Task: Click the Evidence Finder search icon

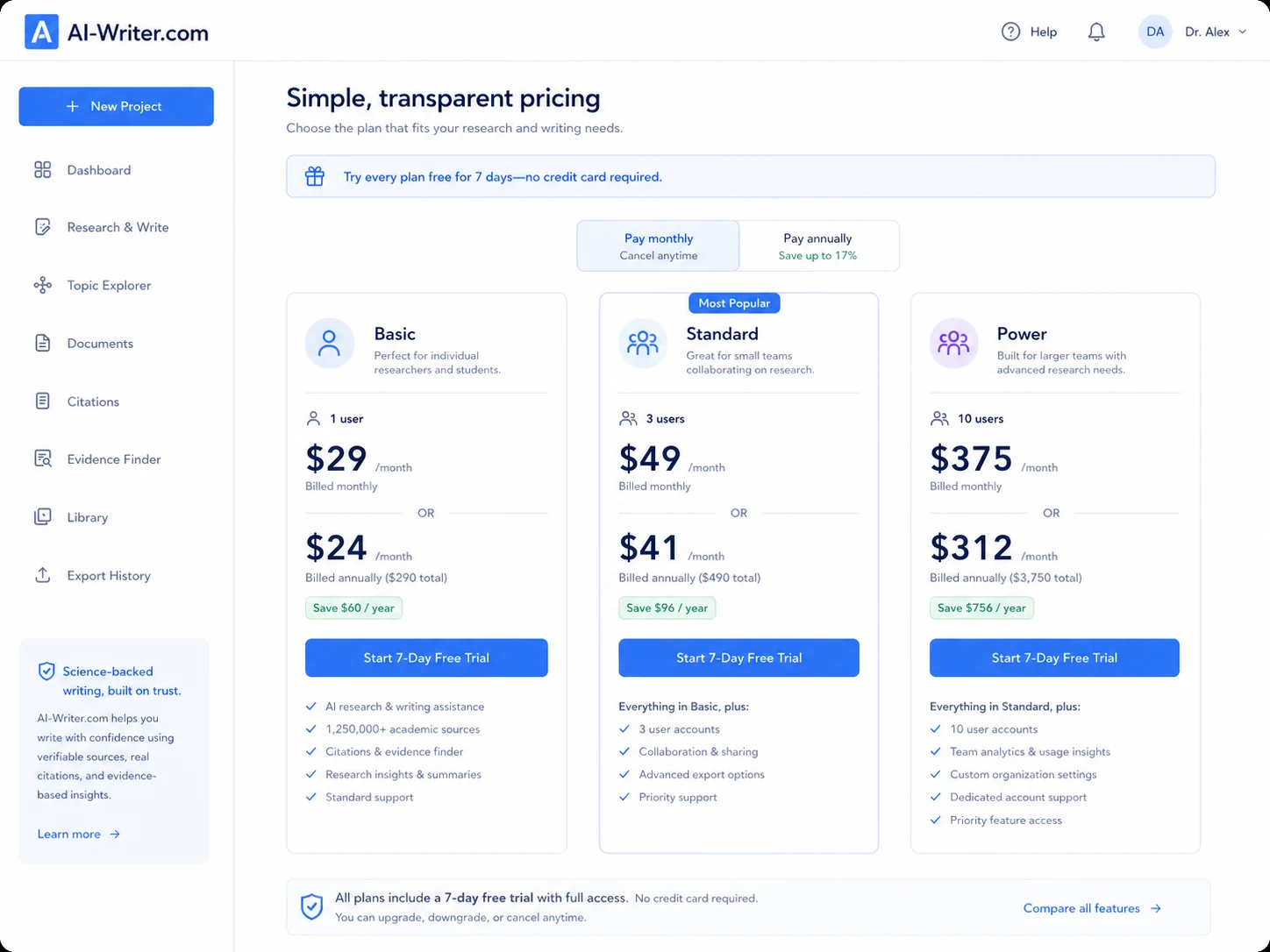Action: click(x=42, y=458)
